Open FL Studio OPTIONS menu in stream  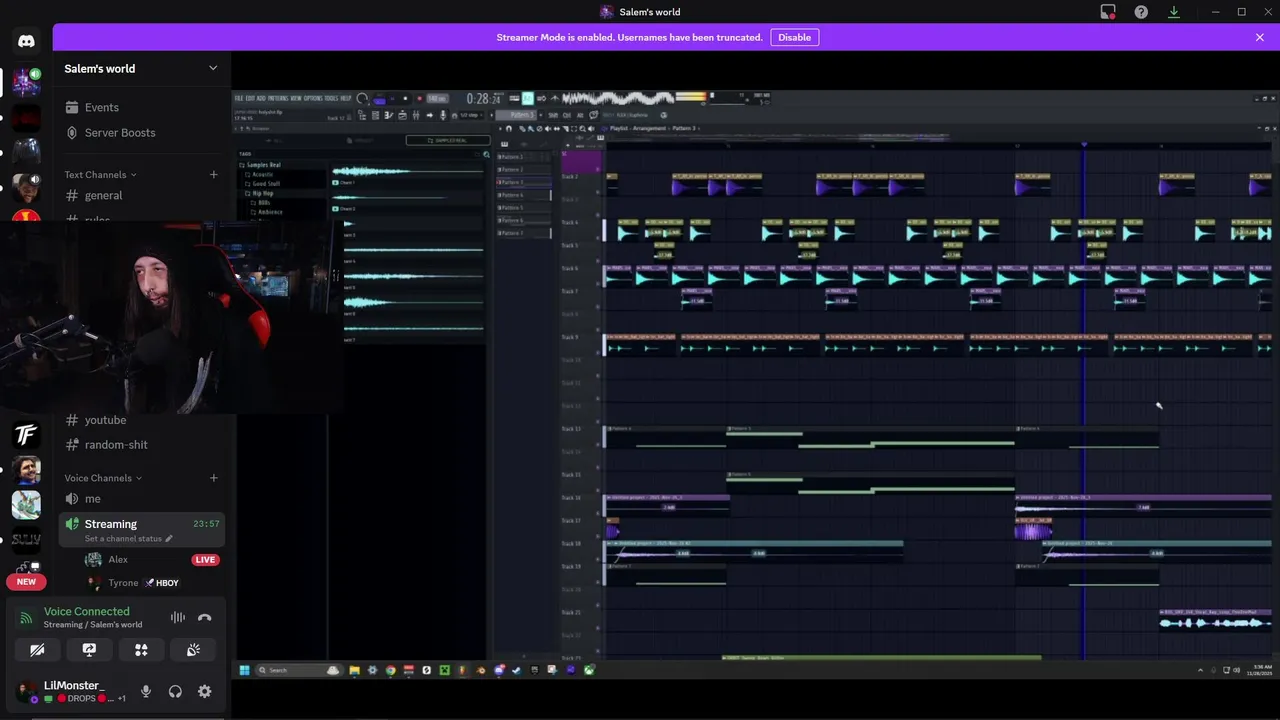click(x=313, y=98)
